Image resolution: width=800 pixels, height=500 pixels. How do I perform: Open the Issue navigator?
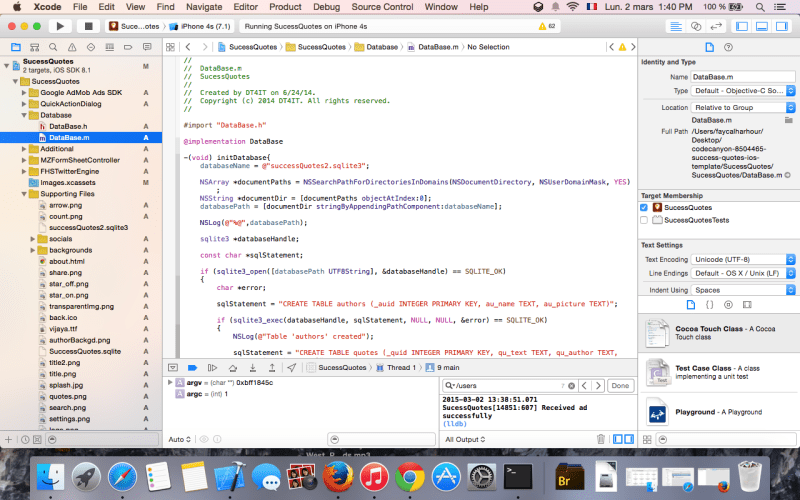72,47
